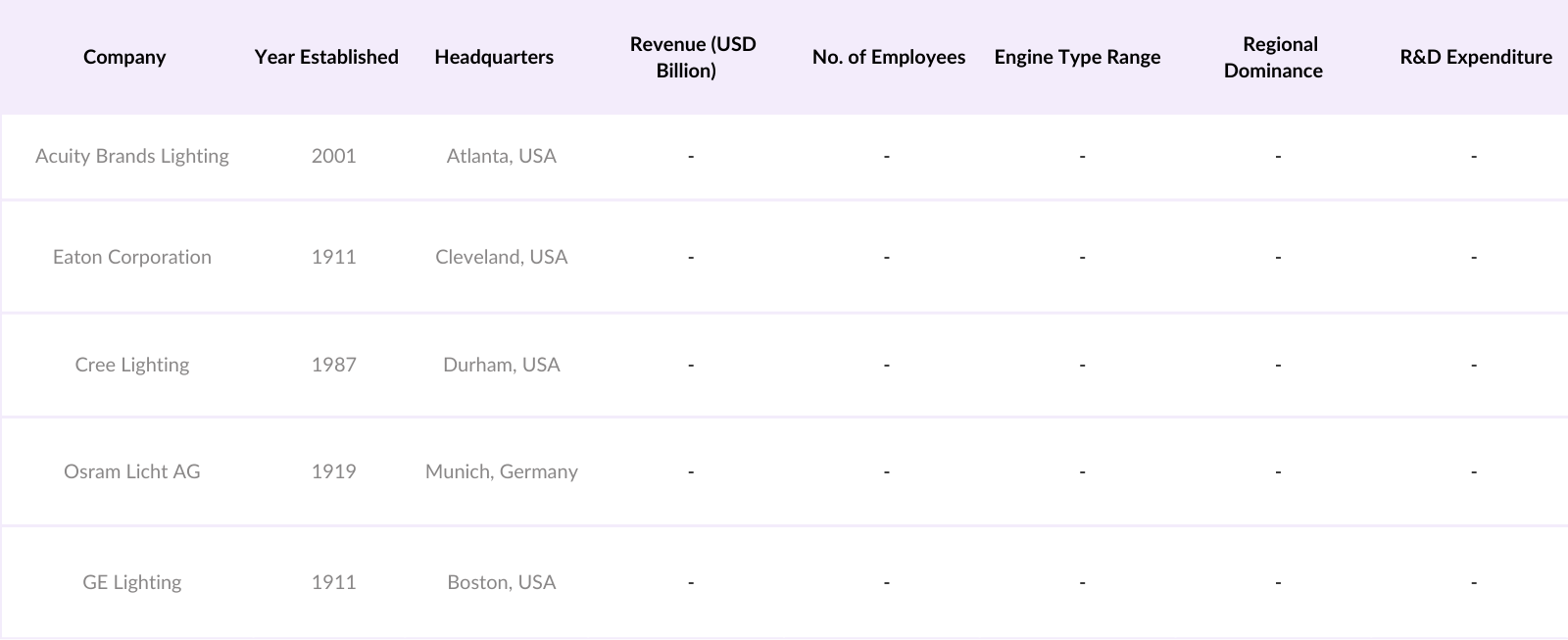Click the Revenue (USD Billion) header

point(692,57)
